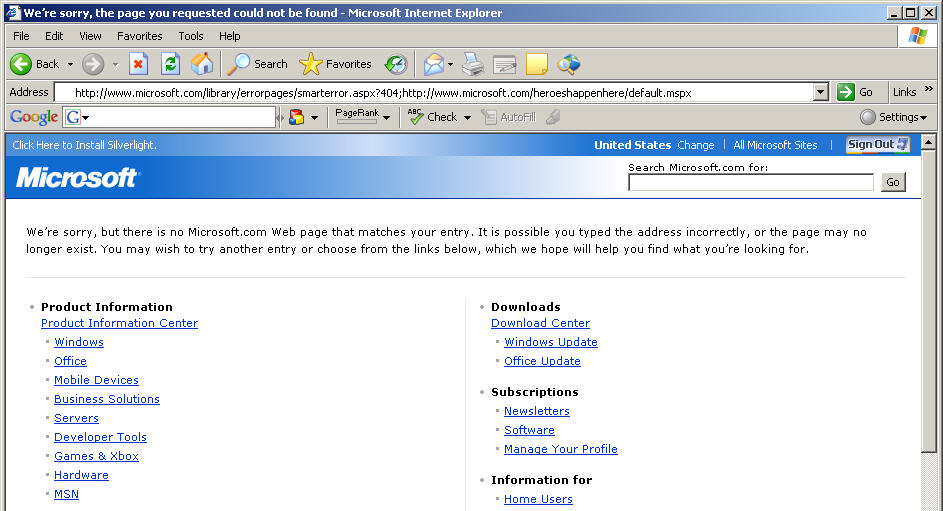Expand the Mail icon dropdown arrow

[451, 65]
